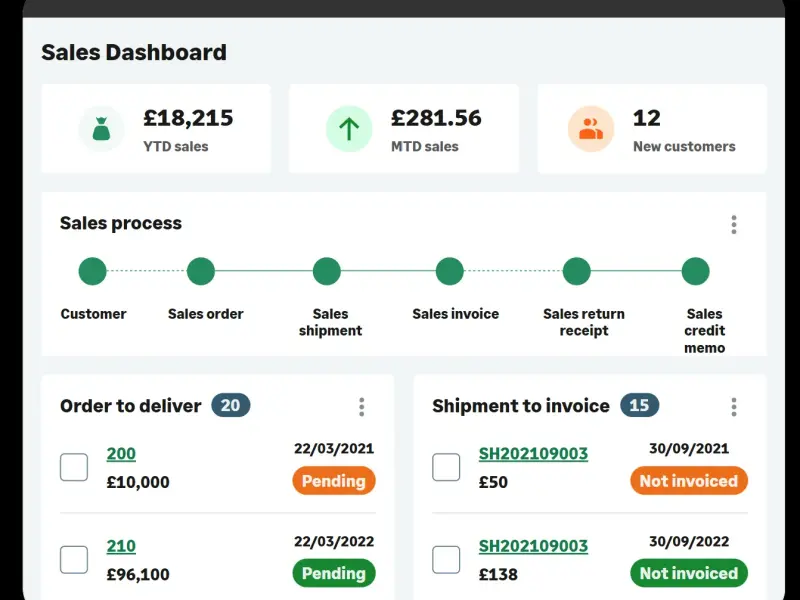The image size is (800, 600).
Task: Open Sales process more options menu
Action: (x=734, y=224)
